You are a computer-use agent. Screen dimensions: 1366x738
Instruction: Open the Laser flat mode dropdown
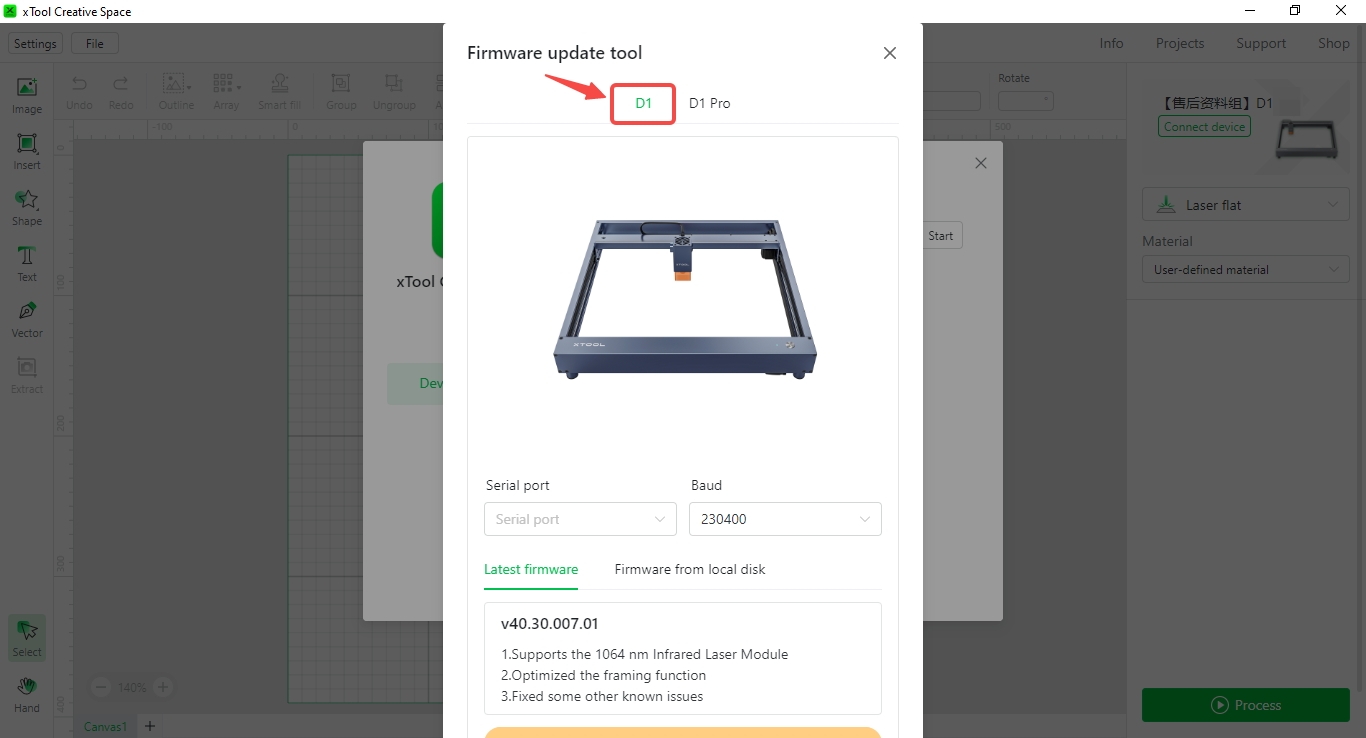[x=1246, y=205]
